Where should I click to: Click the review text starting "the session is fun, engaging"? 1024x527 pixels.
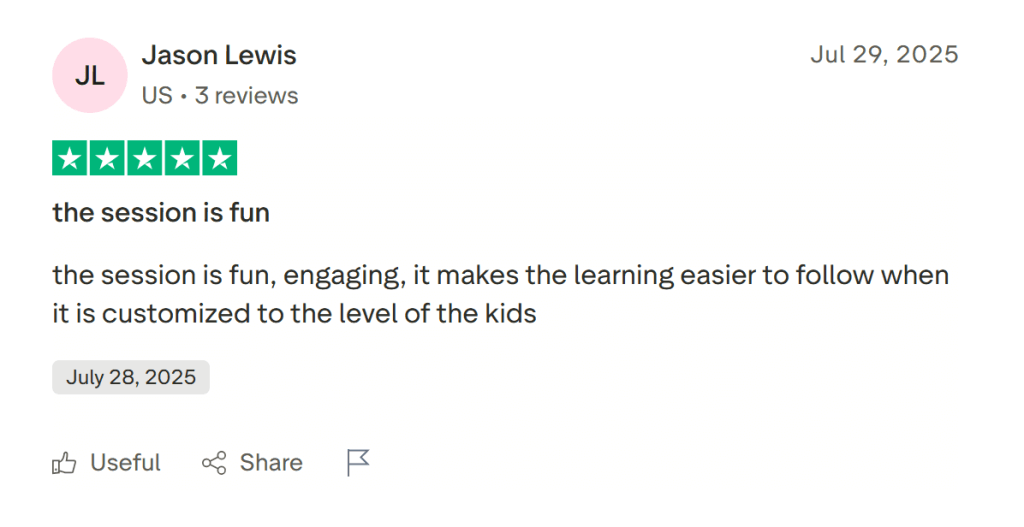pos(500,275)
